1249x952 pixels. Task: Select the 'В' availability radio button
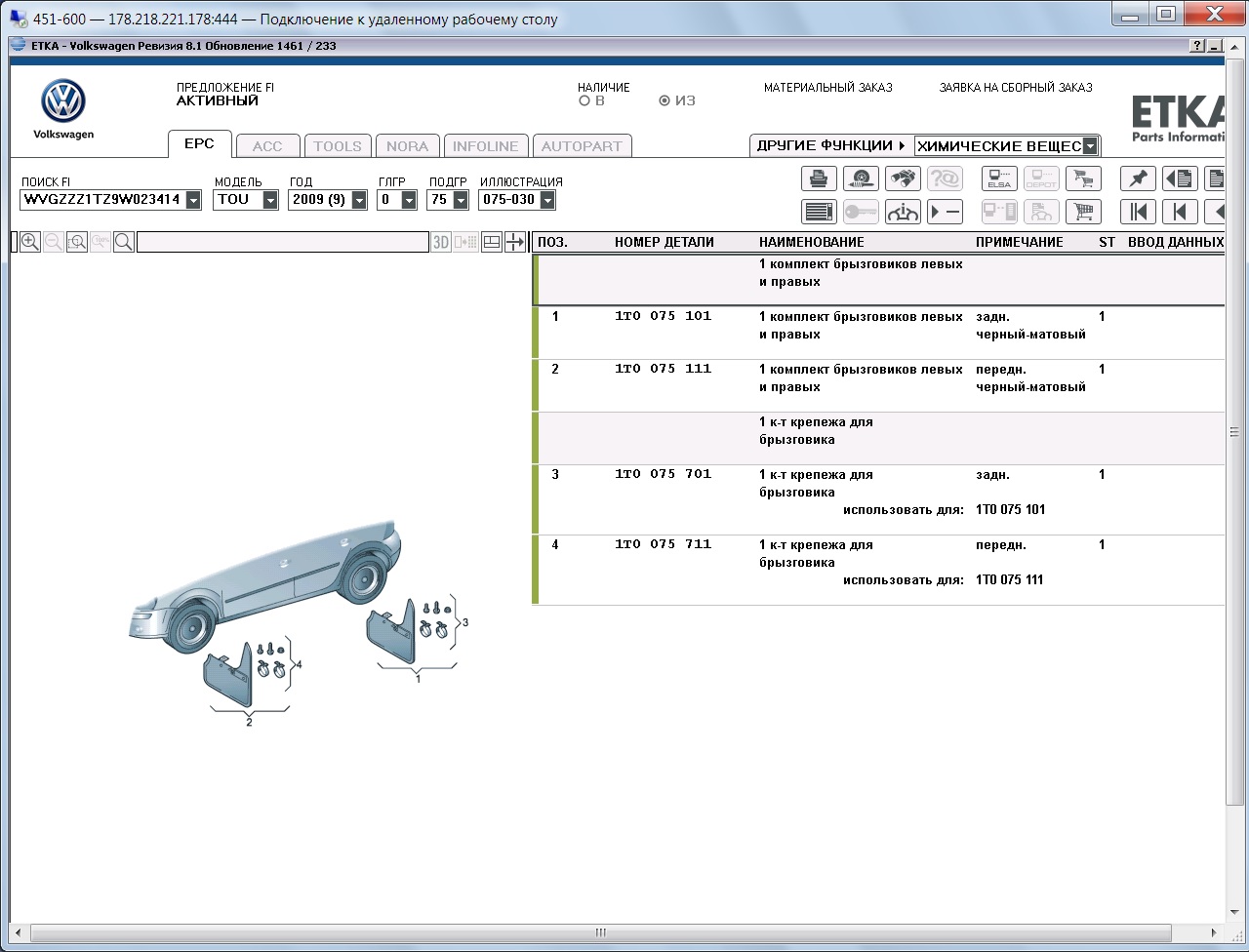point(584,100)
